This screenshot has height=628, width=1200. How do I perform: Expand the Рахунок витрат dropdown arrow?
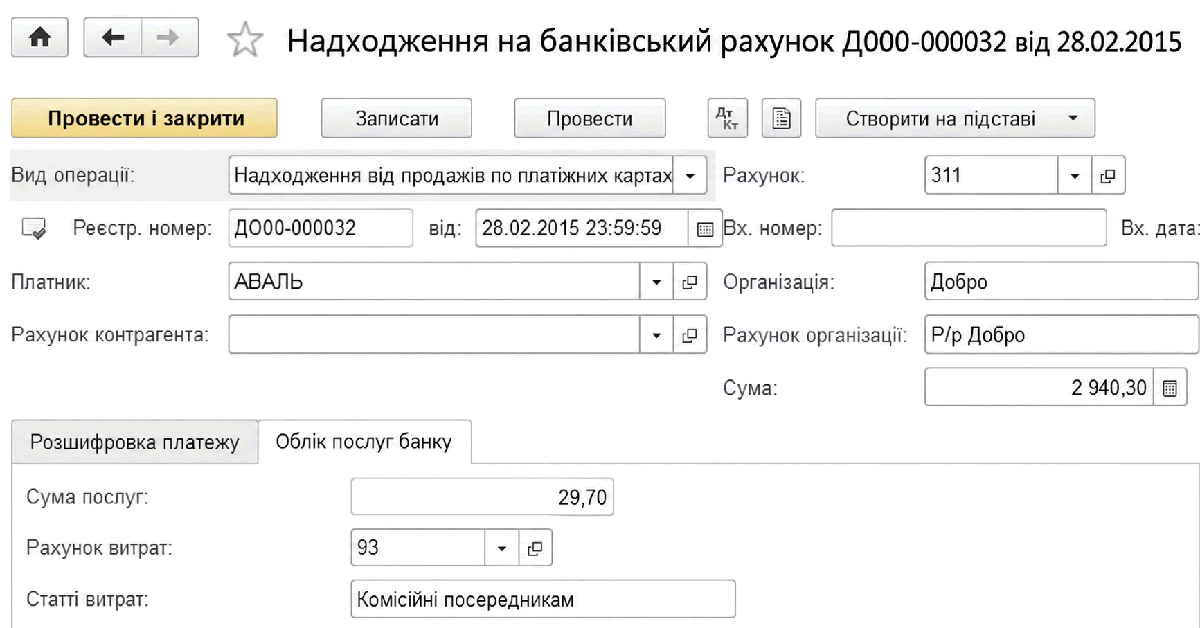click(x=502, y=547)
